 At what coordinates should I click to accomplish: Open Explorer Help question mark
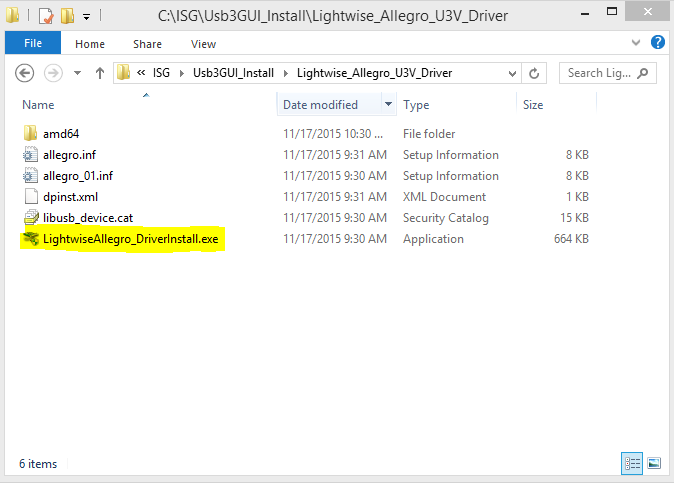[657, 42]
